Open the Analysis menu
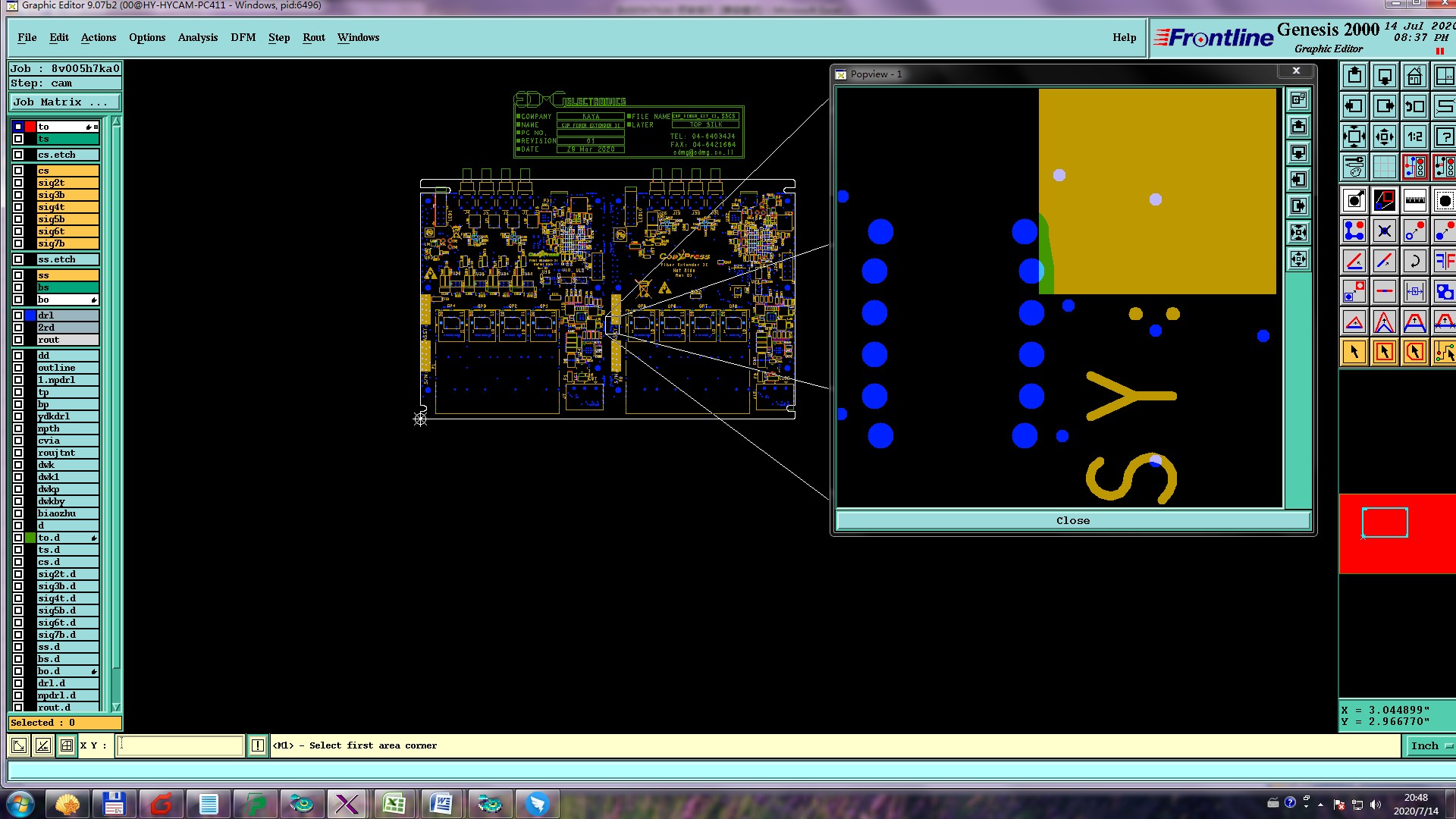Viewport: 1456px width, 819px height. coord(197,37)
